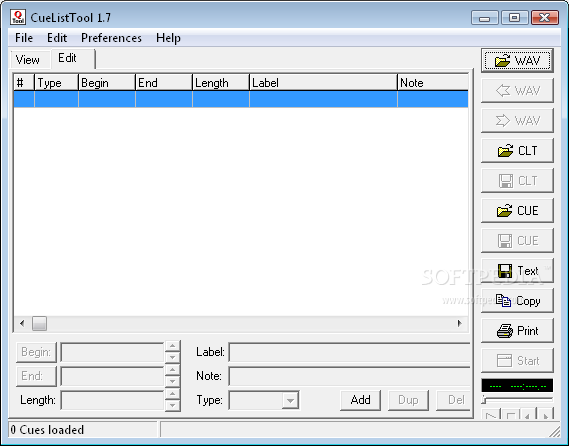Click into the Note input field
Screen dimensions: 569x446
coord(350,376)
